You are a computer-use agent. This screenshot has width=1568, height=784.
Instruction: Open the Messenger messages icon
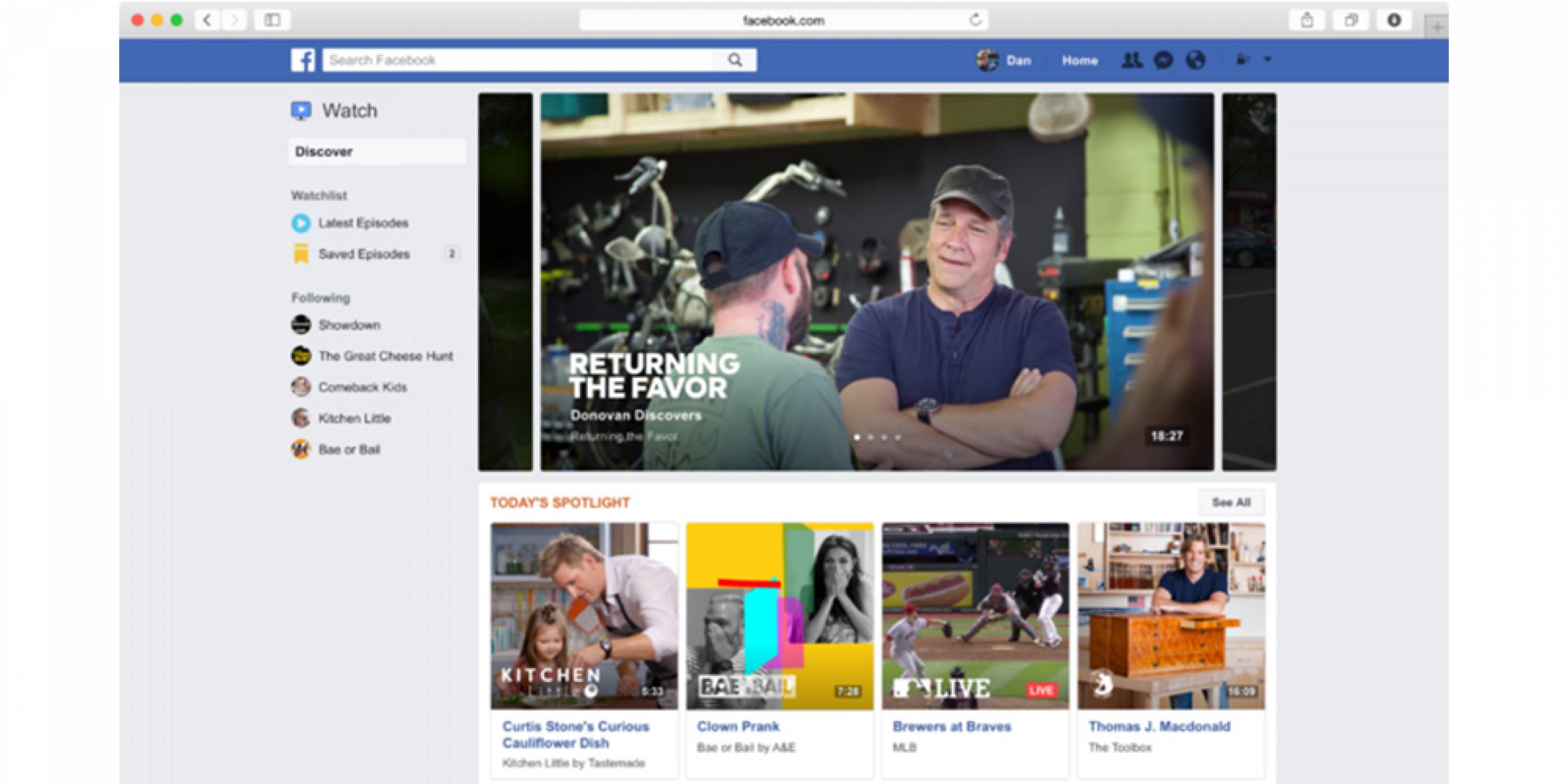point(1163,60)
